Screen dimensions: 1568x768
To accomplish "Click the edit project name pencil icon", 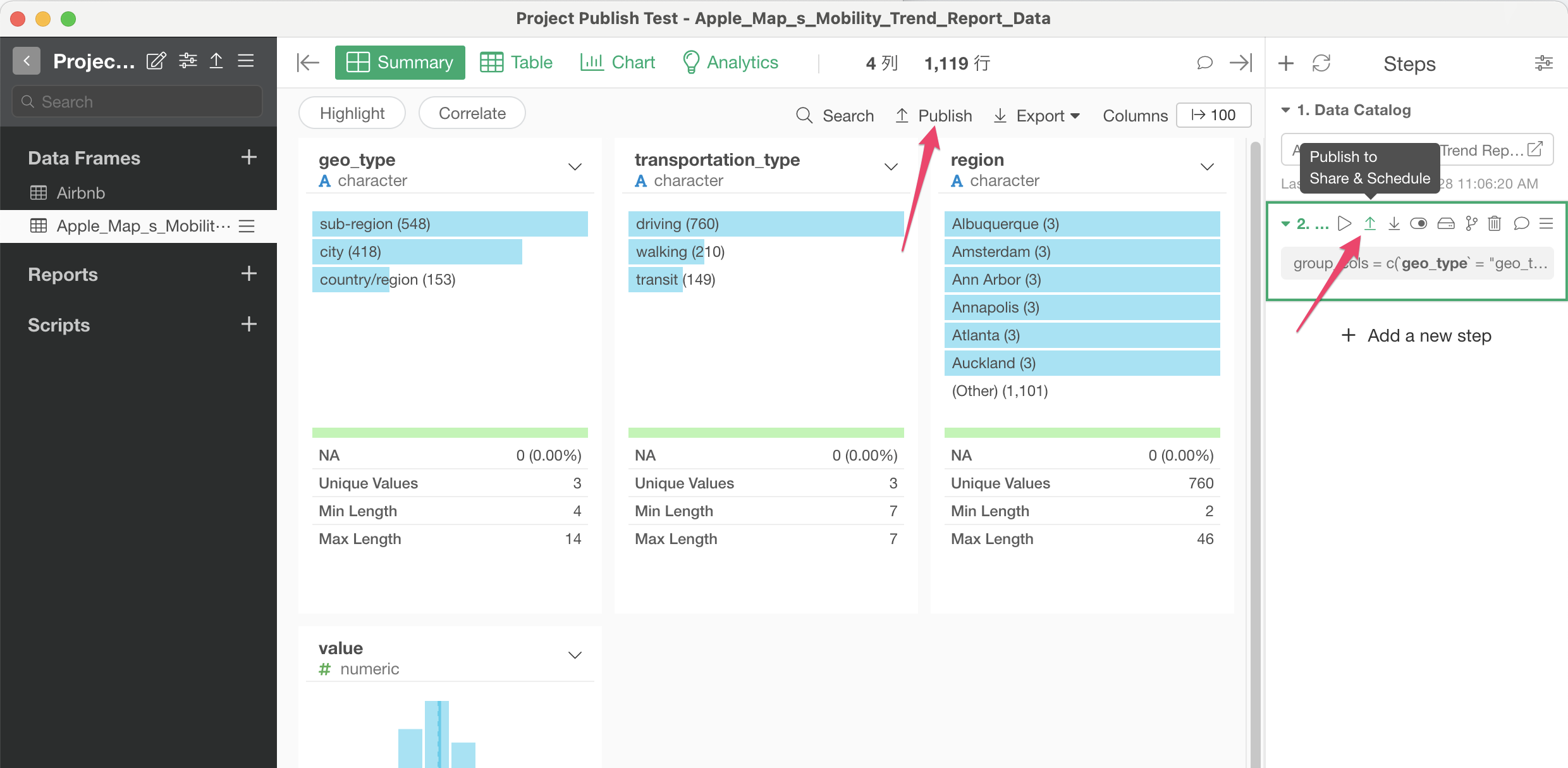I will [x=156, y=61].
